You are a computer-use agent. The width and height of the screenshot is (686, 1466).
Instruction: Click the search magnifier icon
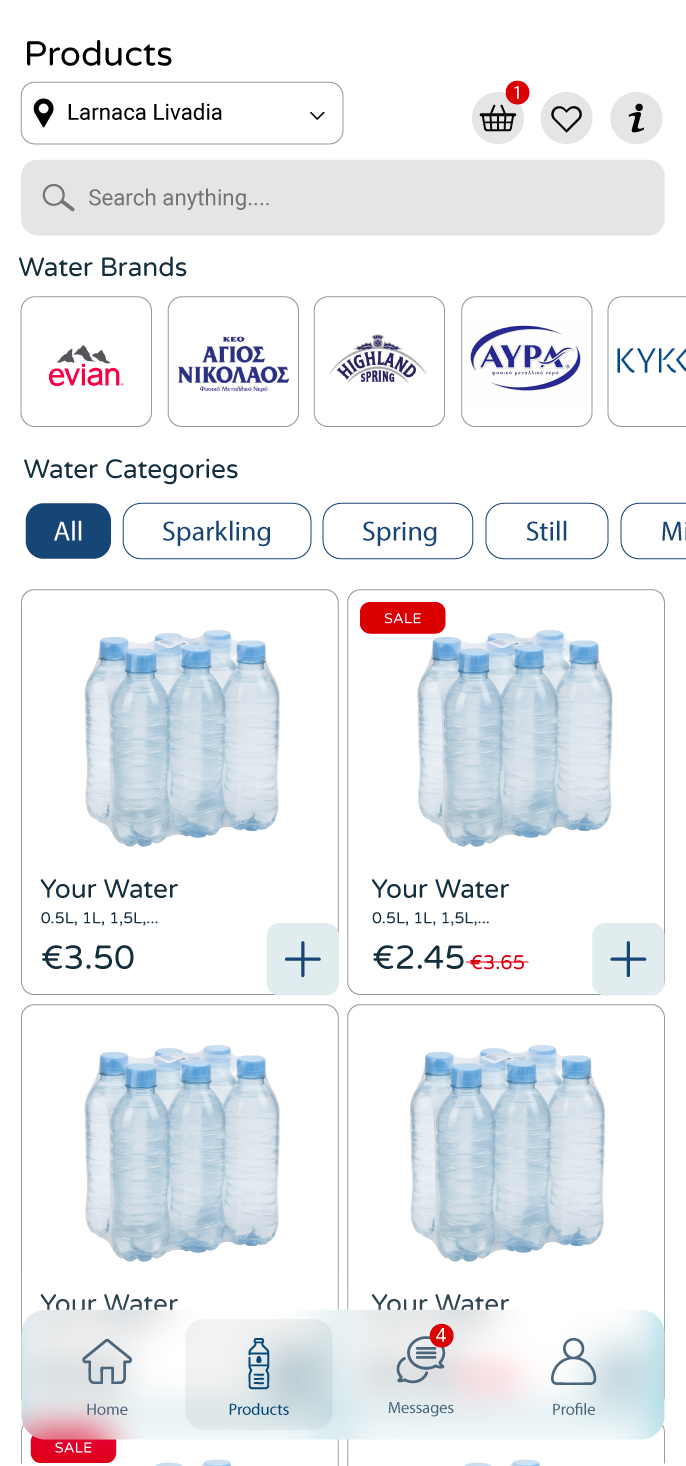point(58,198)
